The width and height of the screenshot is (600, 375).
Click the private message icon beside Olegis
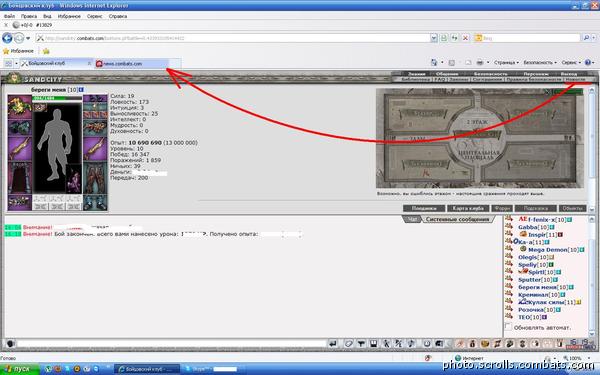tap(509, 256)
